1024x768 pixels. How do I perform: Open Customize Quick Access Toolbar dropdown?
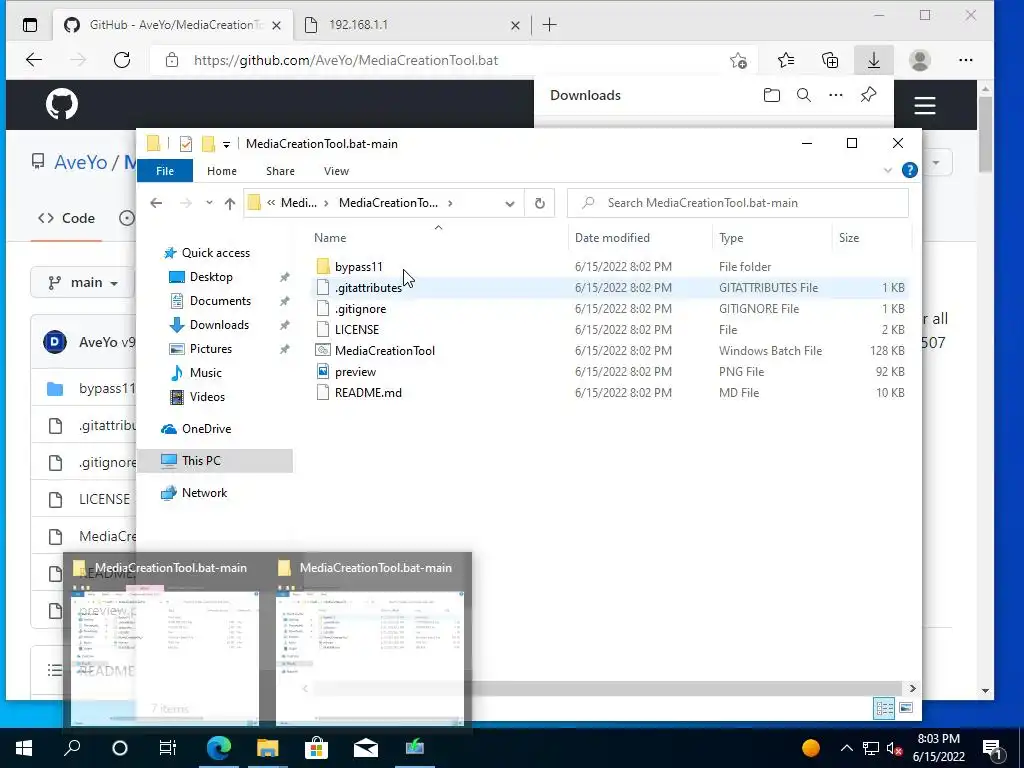[226, 144]
